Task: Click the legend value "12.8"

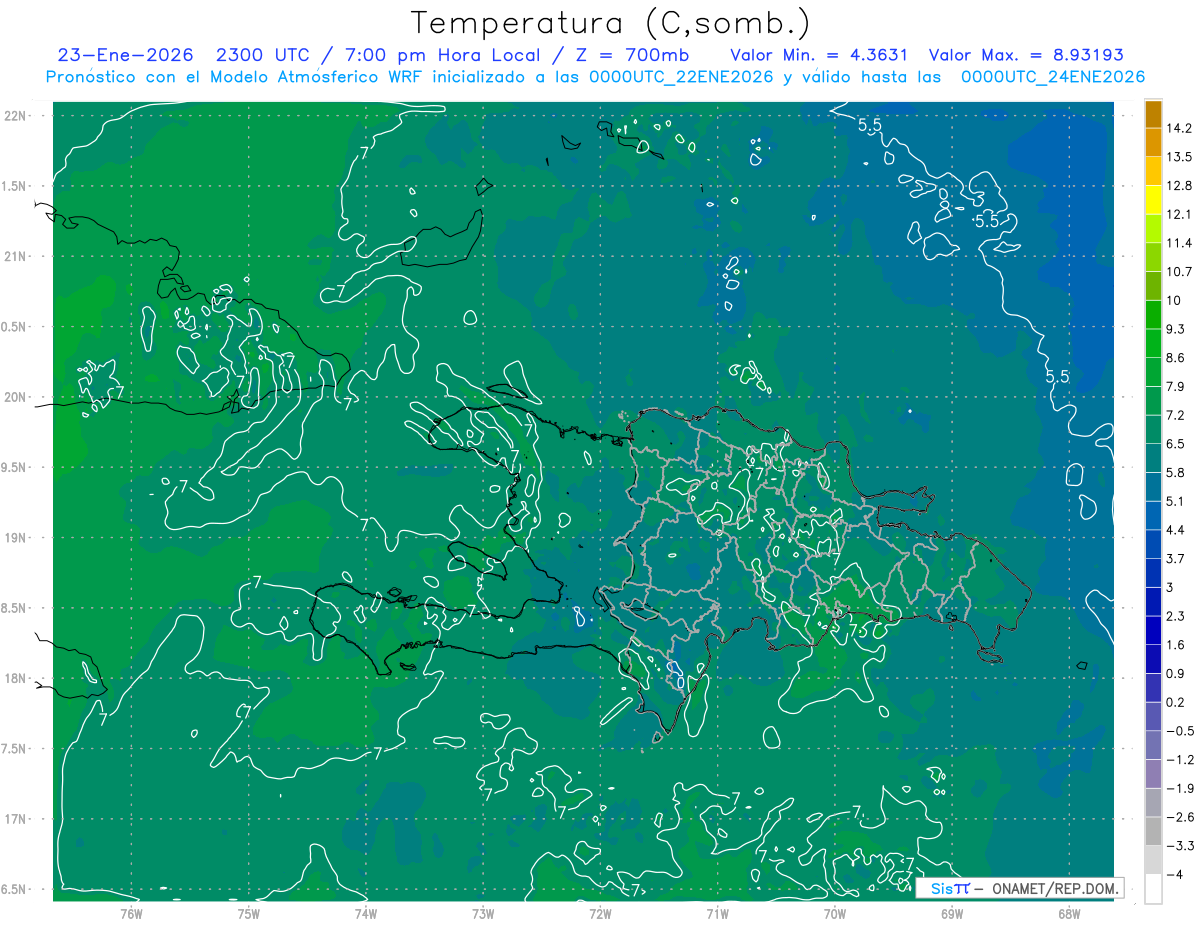Action: (x=1179, y=185)
